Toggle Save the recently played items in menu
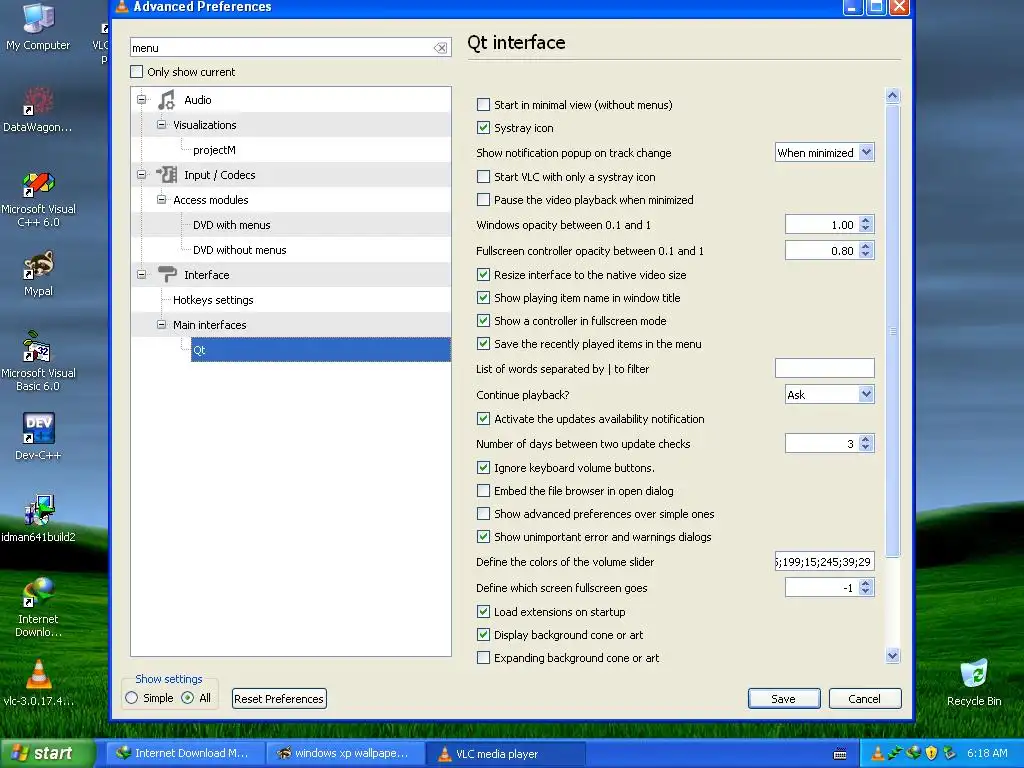This screenshot has height=768, width=1024. [483, 344]
